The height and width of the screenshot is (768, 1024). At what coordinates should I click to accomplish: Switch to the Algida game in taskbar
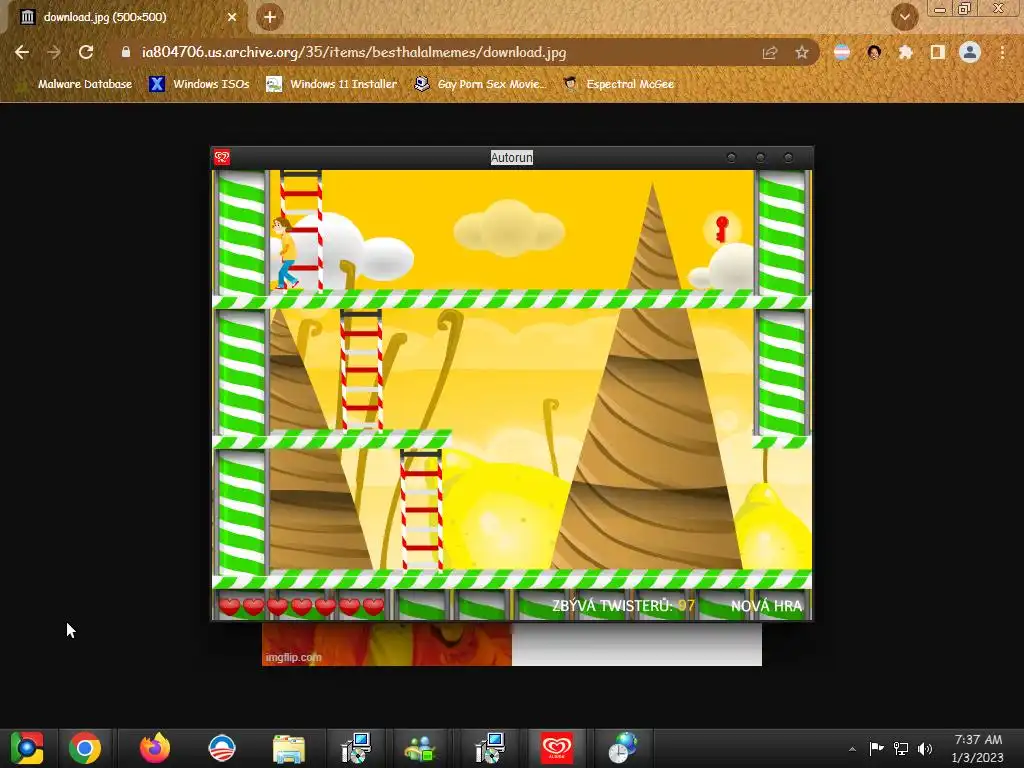click(x=556, y=748)
